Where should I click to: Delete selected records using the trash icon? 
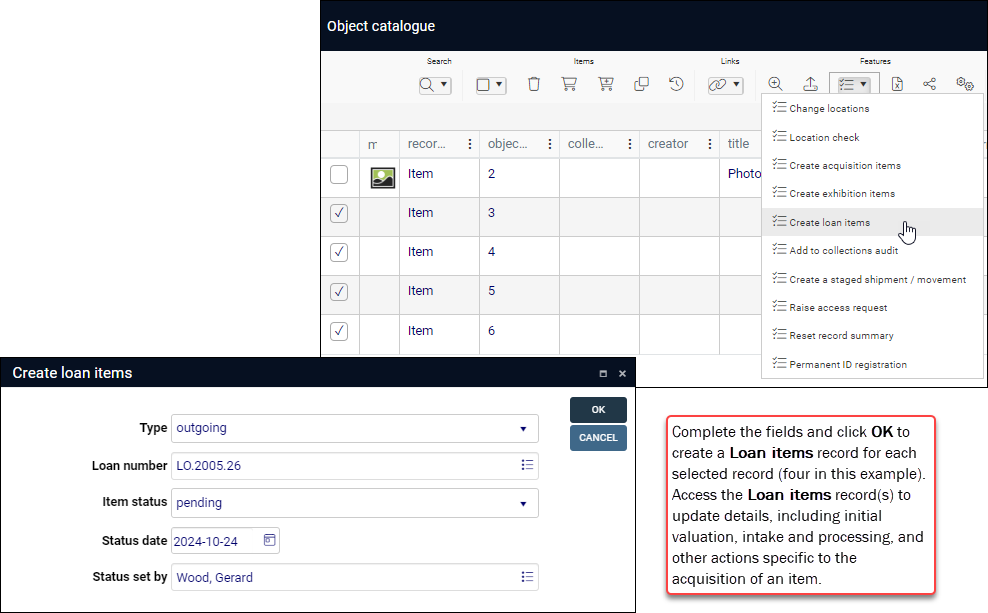[534, 84]
